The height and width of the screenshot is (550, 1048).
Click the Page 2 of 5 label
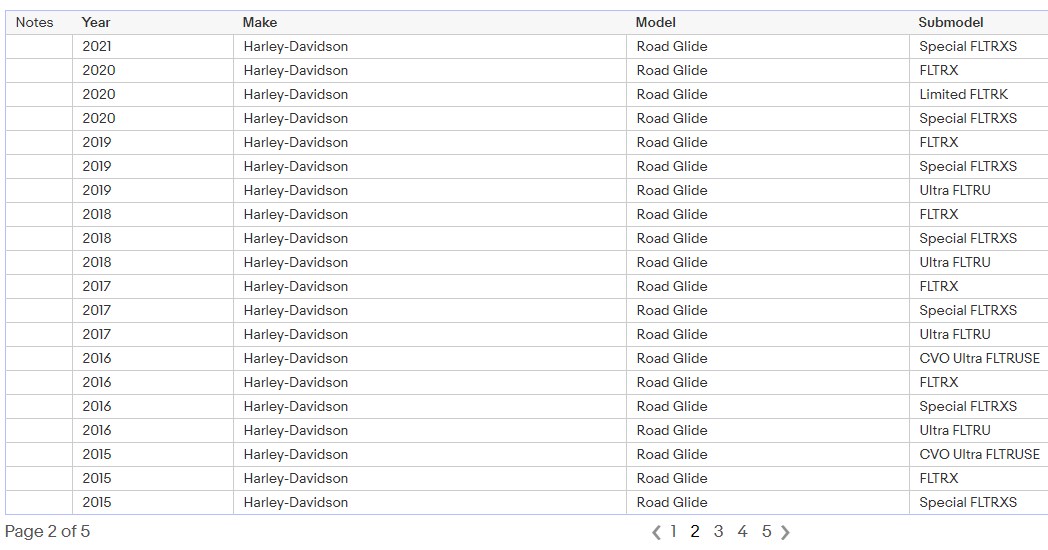pos(48,531)
